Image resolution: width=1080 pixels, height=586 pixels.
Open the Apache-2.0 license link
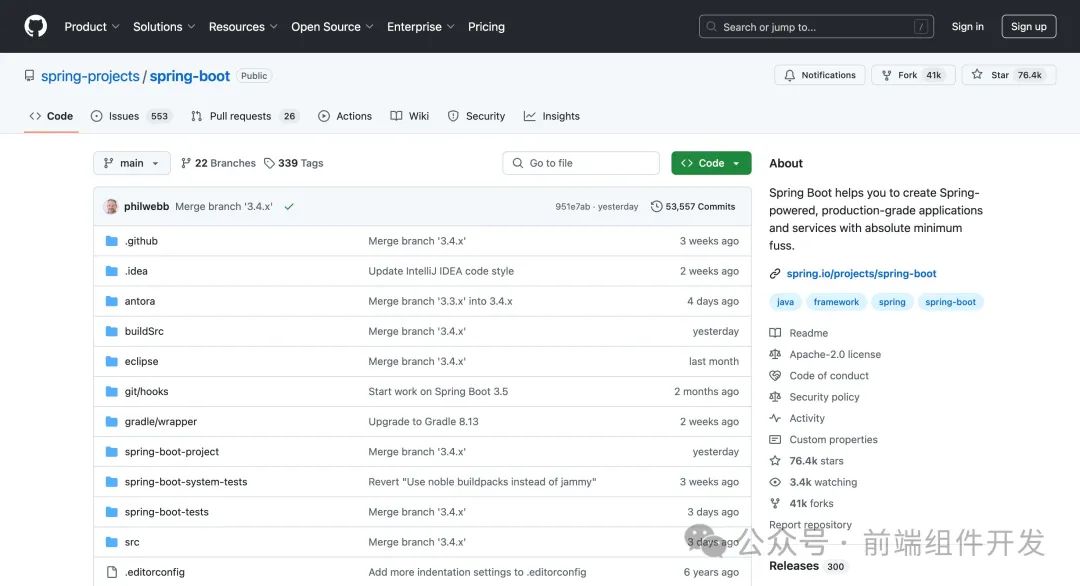[835, 355]
